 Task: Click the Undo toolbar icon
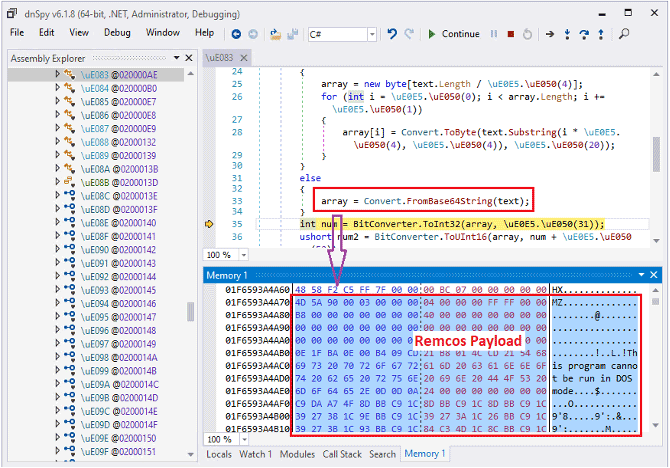(x=393, y=33)
